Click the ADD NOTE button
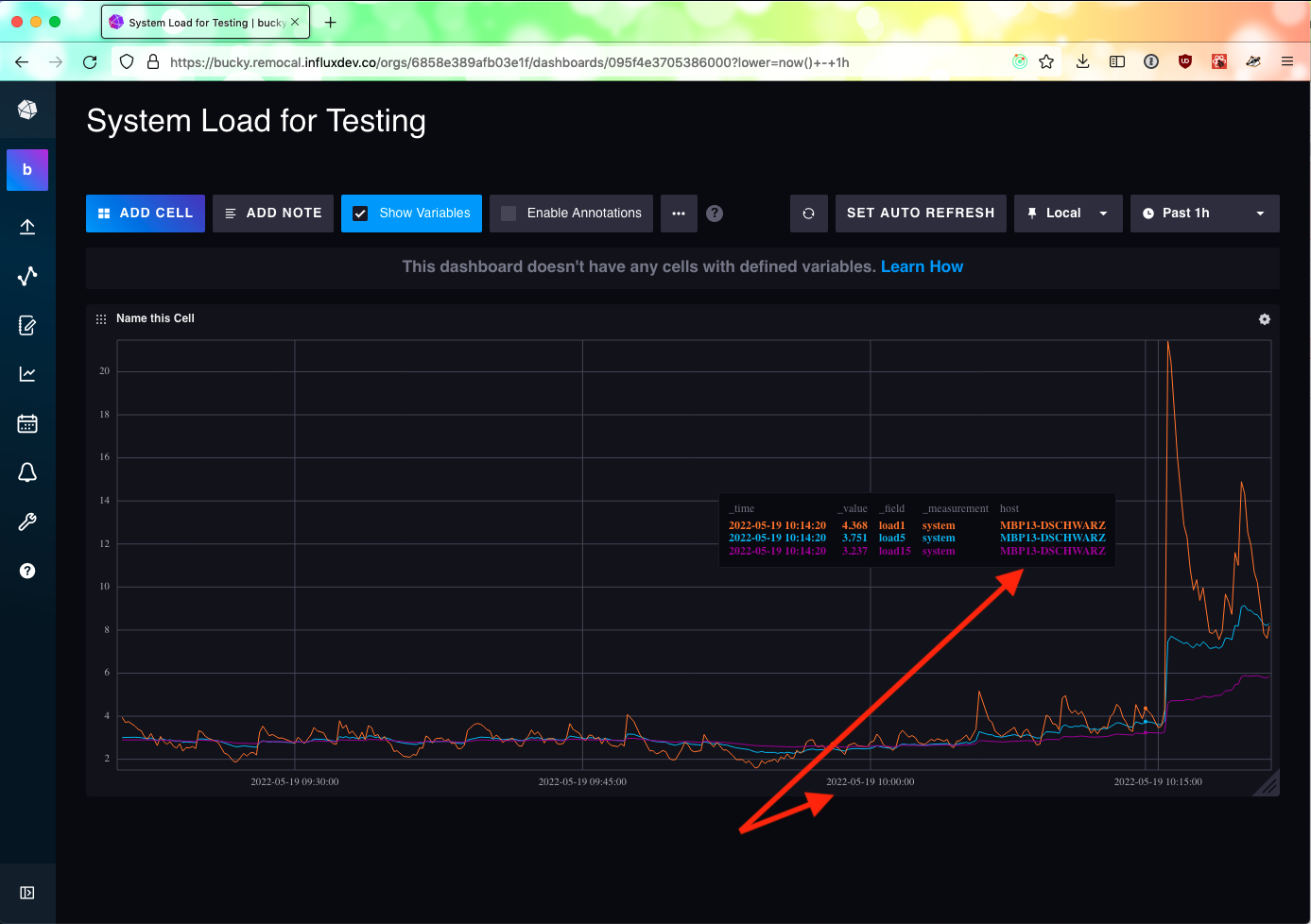This screenshot has height=924, width=1311. click(x=273, y=214)
